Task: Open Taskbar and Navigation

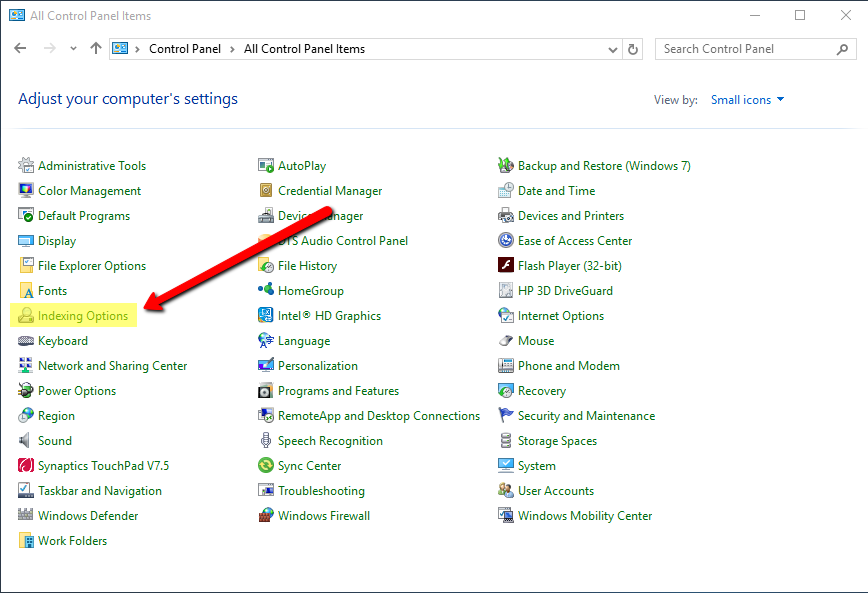Action: [x=100, y=491]
